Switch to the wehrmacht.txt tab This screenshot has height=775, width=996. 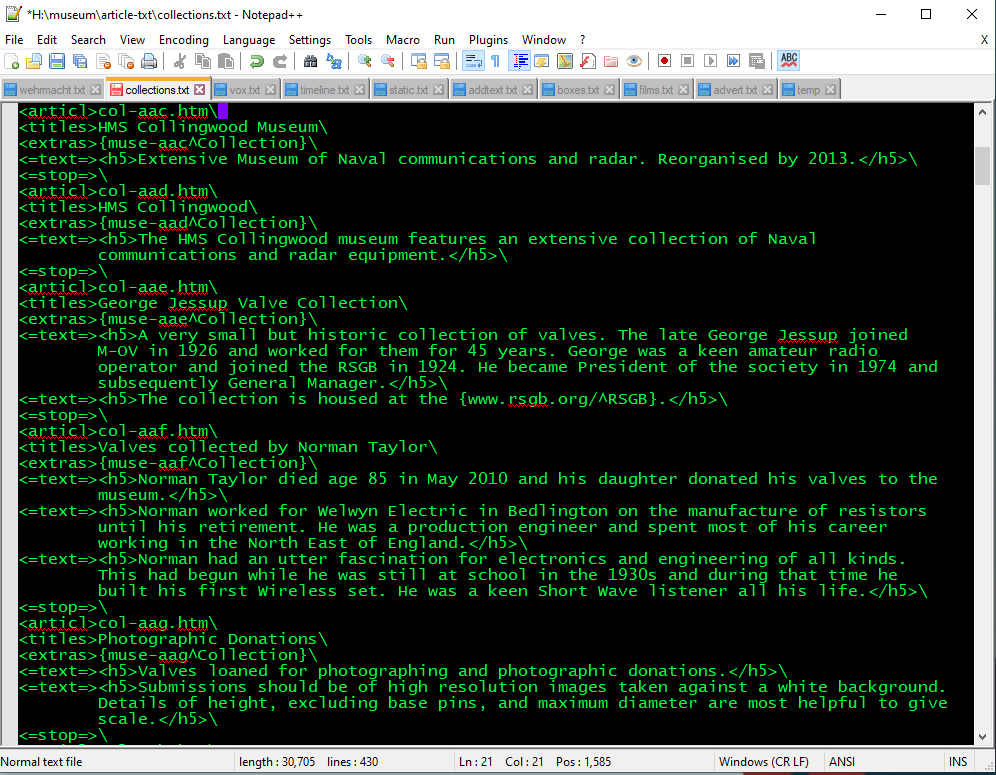52,90
